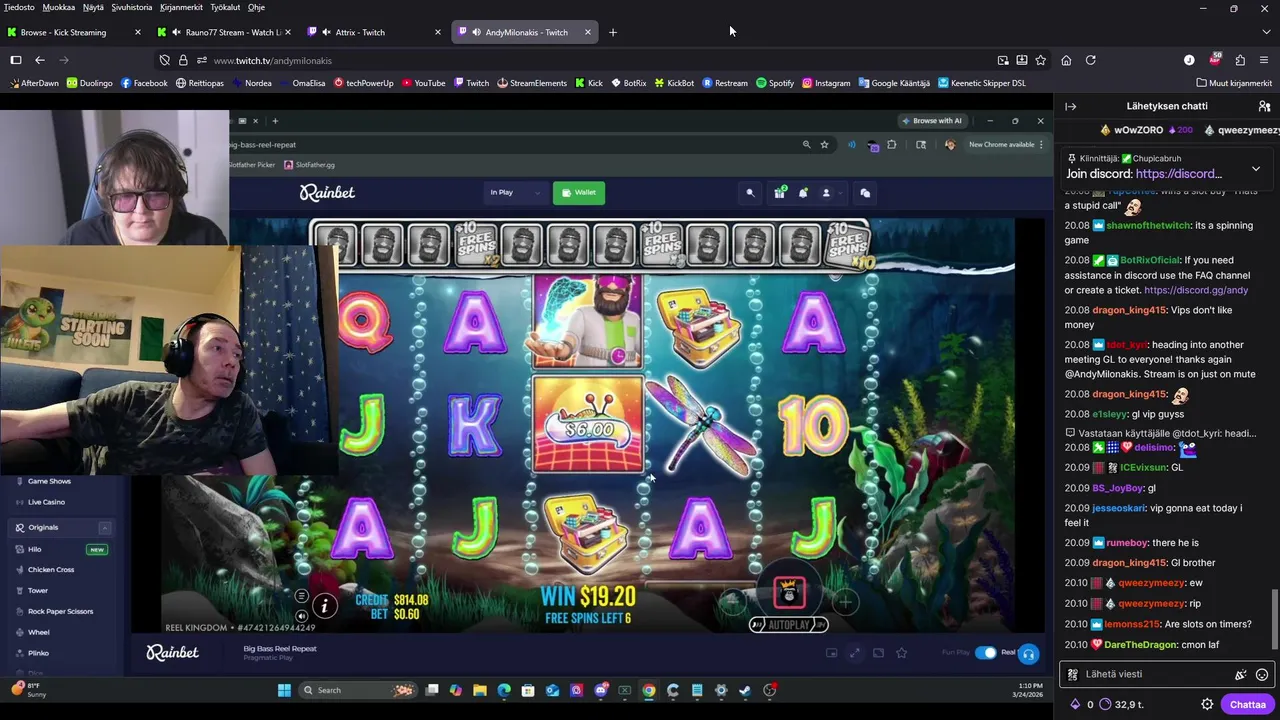Open the channel points balance 32,9 t.
Screen dimensions: 1280x720
[1121, 704]
